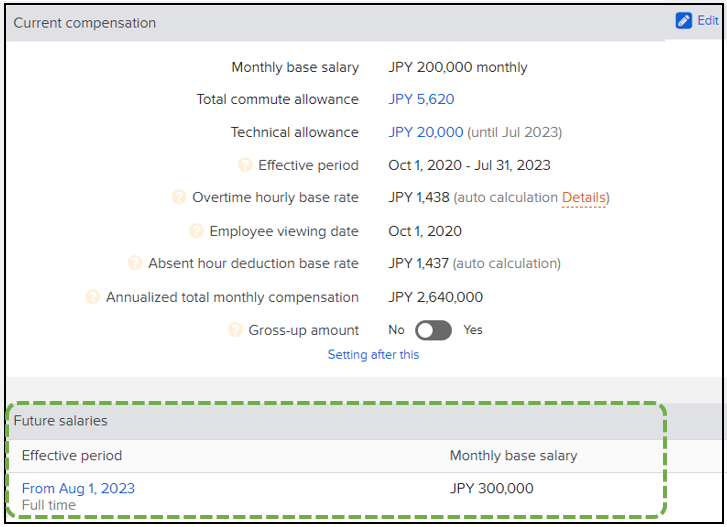Open the JPY 5,620 commute allowance link
The width and height of the screenshot is (727, 527).
coord(423,99)
